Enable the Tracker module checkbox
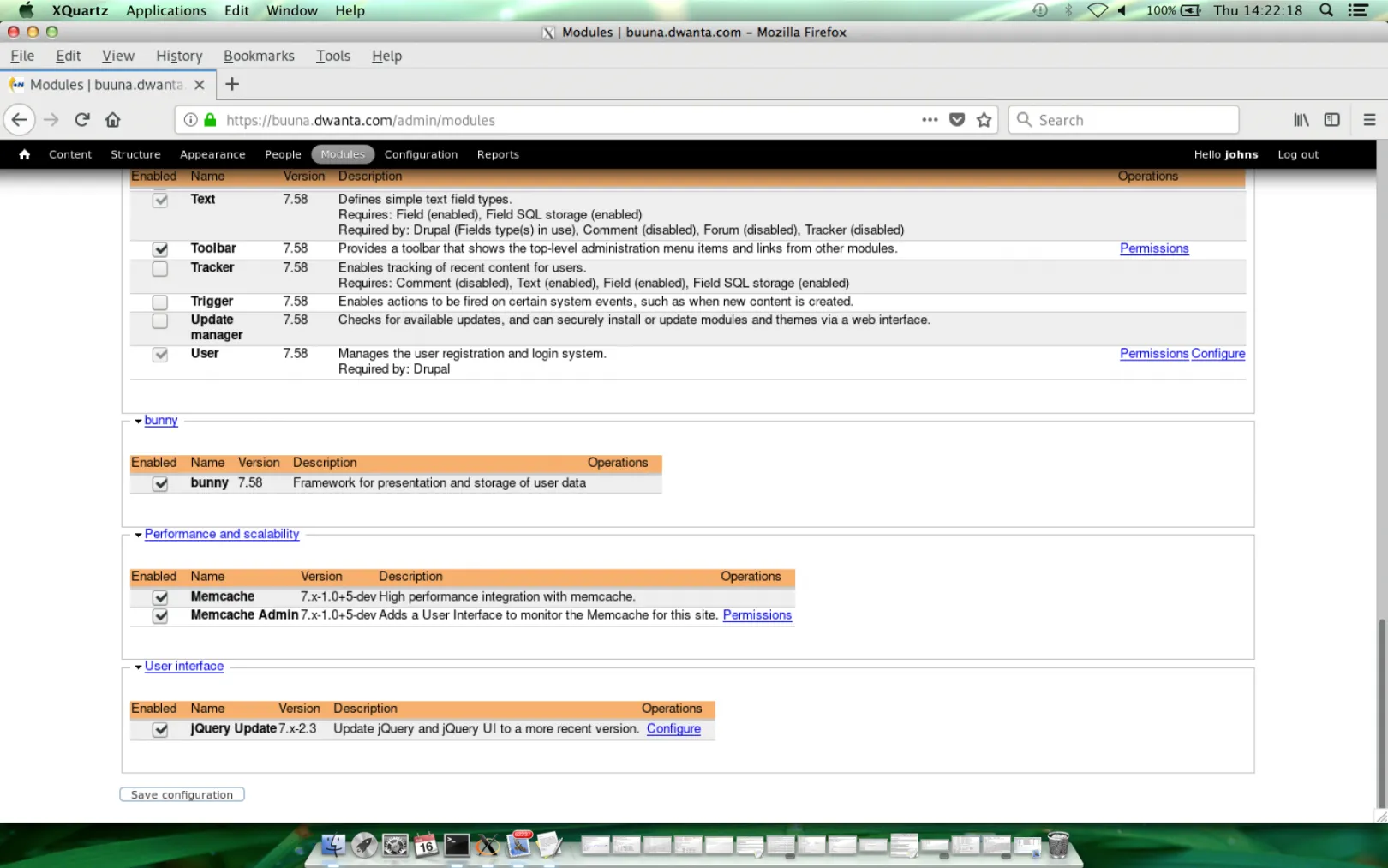1388x868 pixels. point(160,269)
